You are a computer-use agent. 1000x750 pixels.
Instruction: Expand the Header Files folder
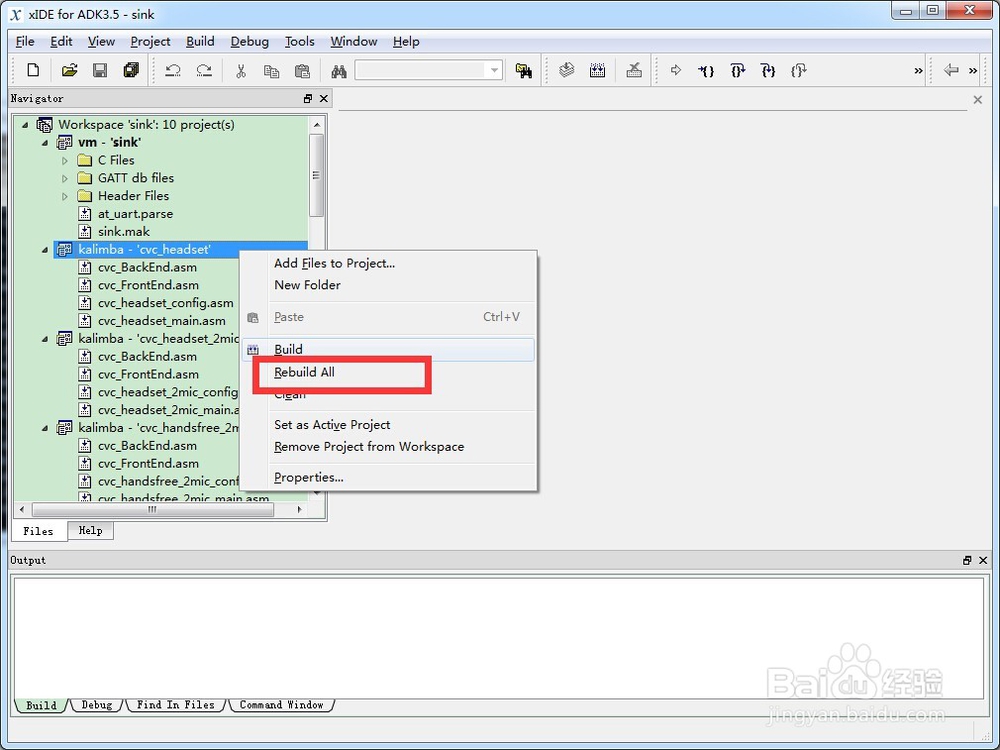coord(64,196)
